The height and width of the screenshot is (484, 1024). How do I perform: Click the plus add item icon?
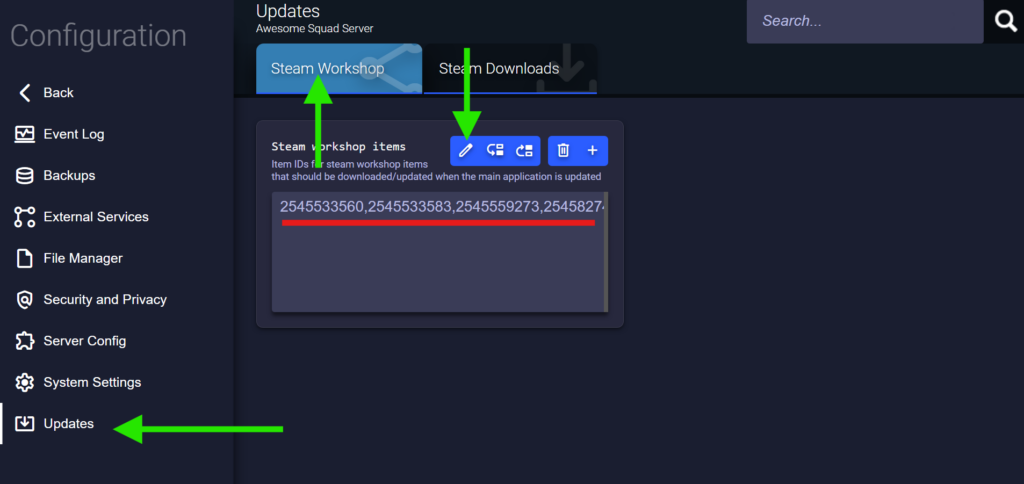(x=592, y=150)
